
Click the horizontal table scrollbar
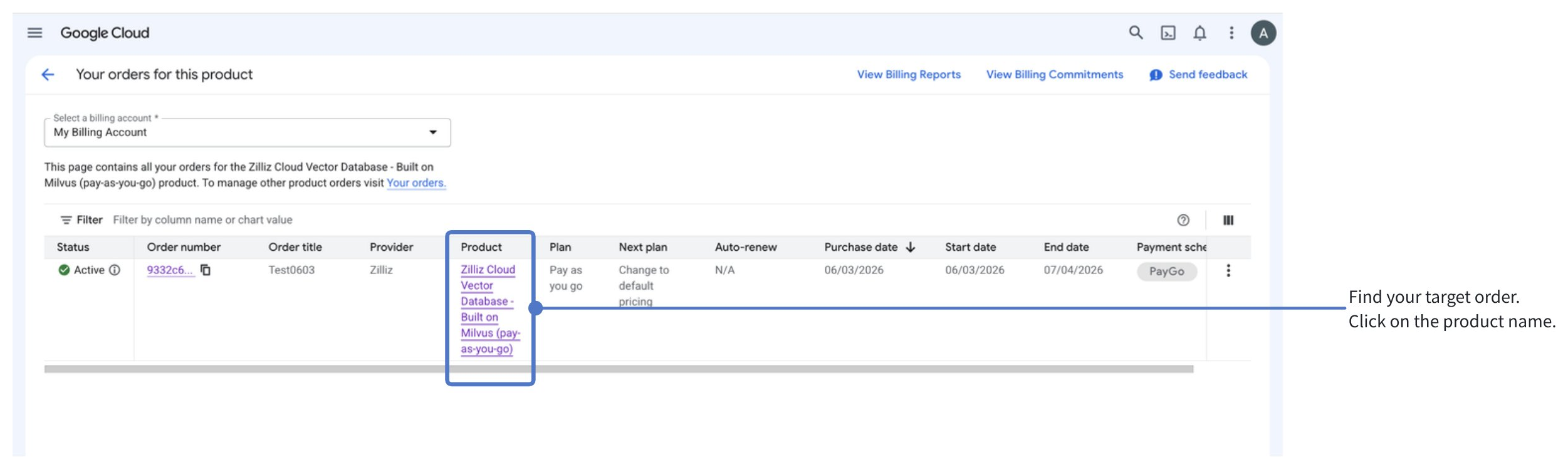[x=619, y=369]
